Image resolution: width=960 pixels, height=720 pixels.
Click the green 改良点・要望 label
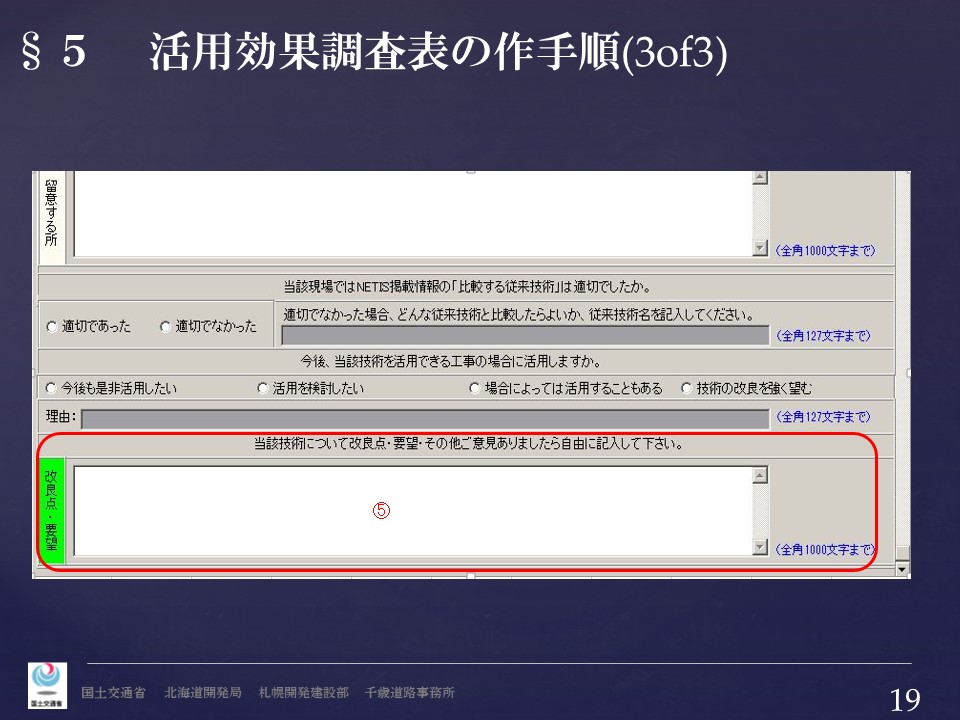(x=52, y=510)
